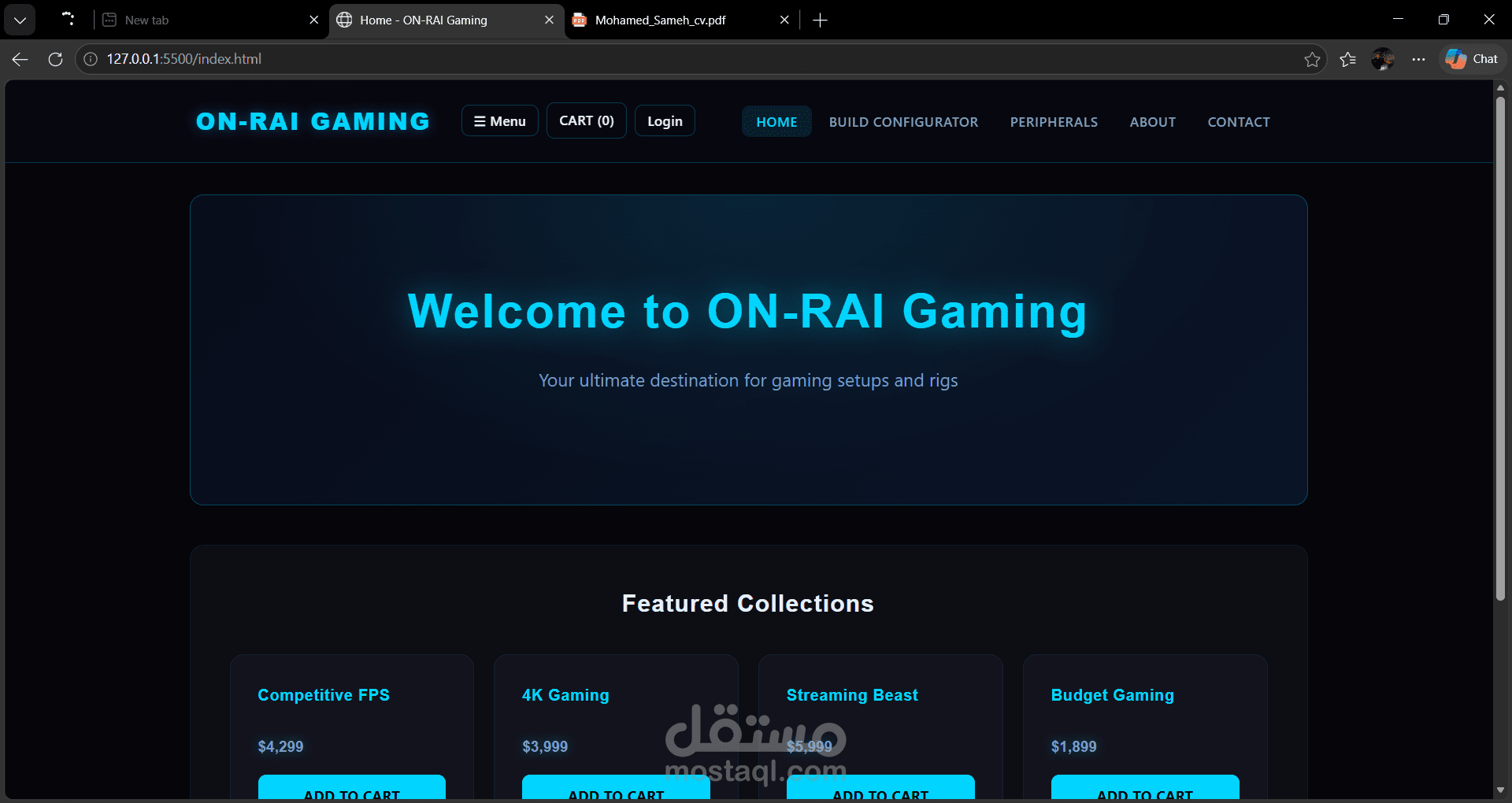Open the CART (0) button
Viewport: 1512px width, 803px height.
(x=587, y=120)
